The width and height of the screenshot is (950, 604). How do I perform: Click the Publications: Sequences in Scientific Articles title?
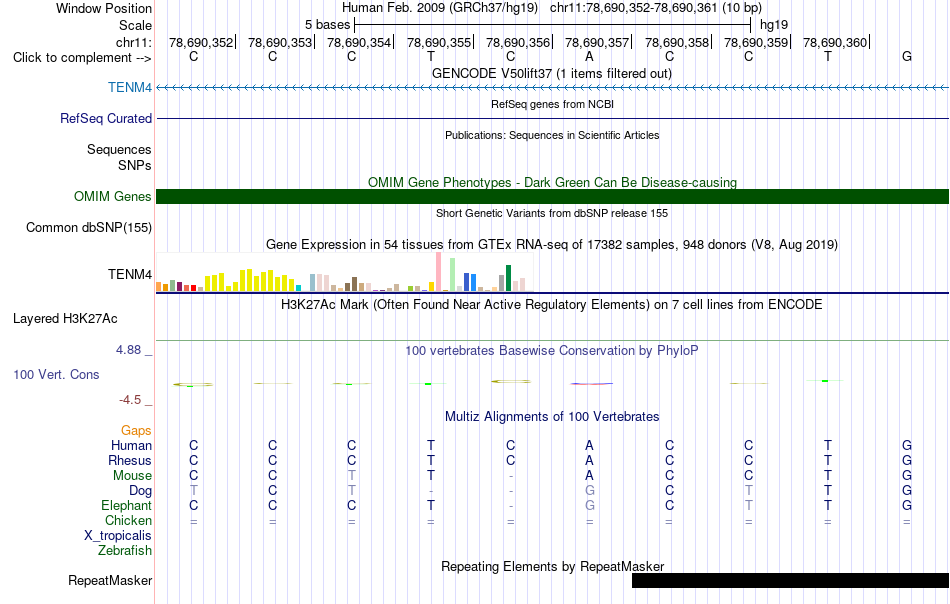552,135
